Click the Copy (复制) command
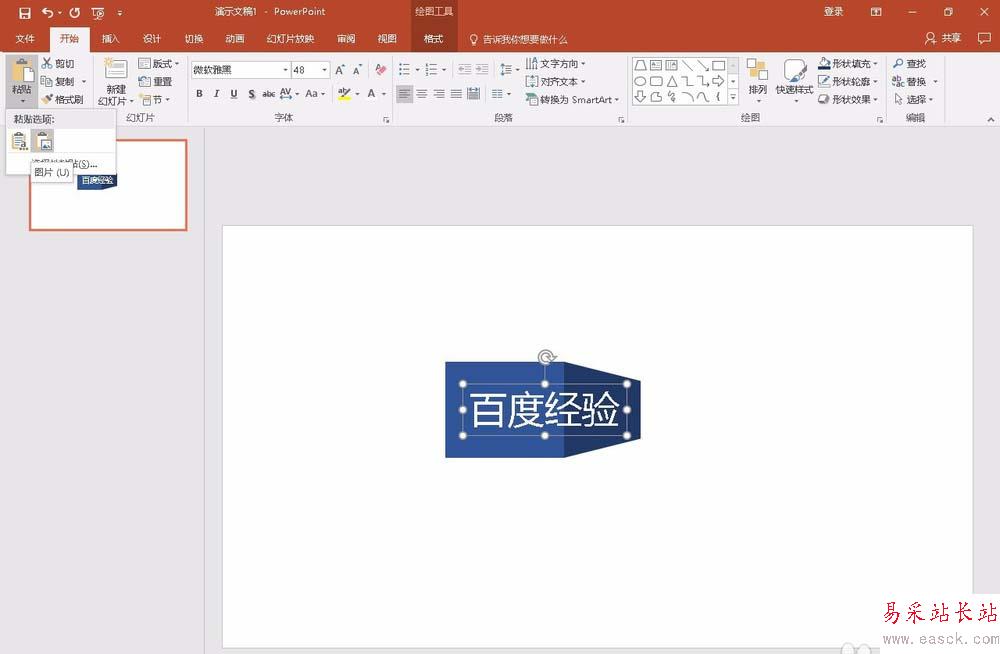 click(x=57, y=81)
